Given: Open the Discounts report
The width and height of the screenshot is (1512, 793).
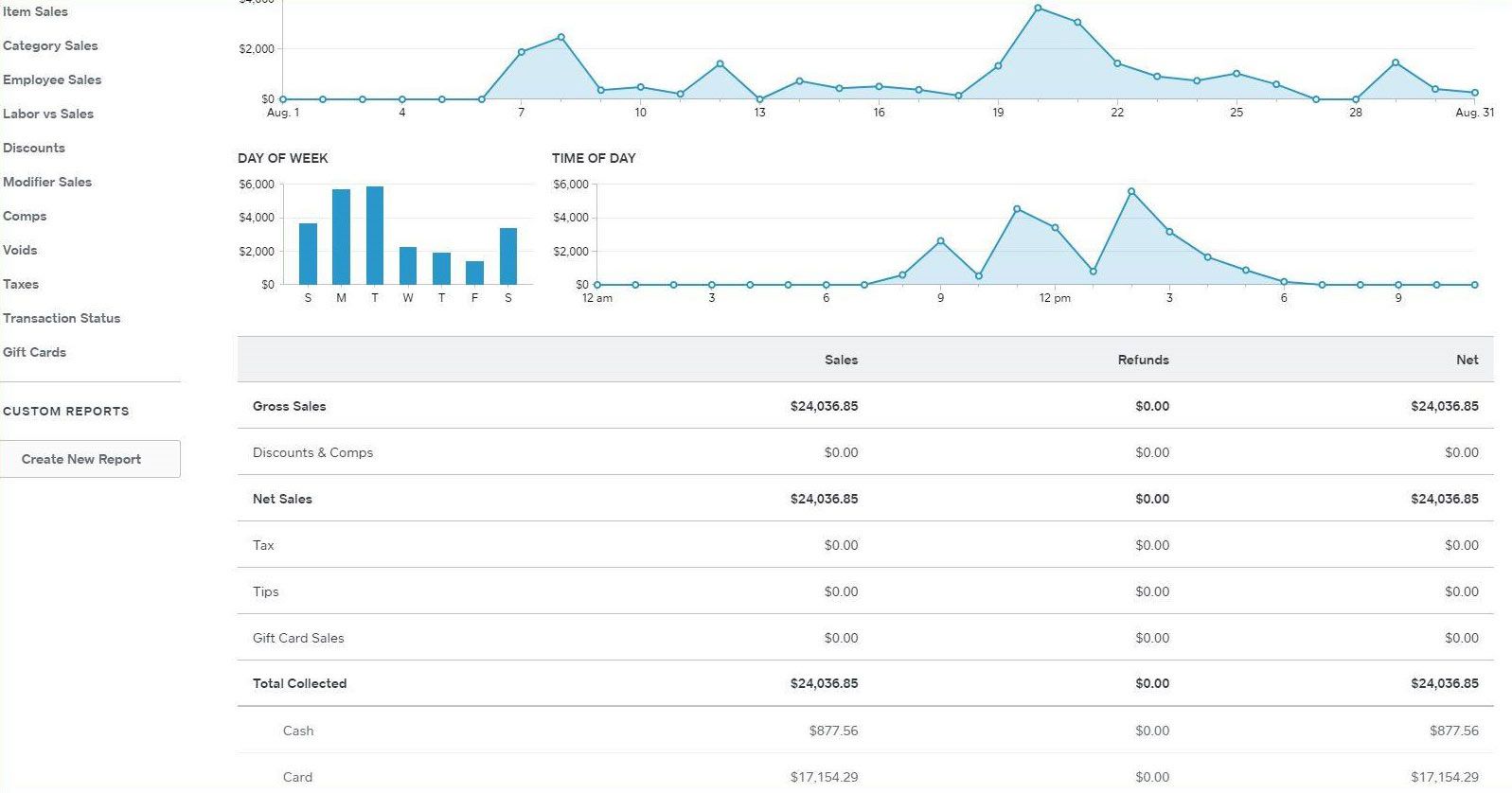Looking at the screenshot, I should pos(34,148).
